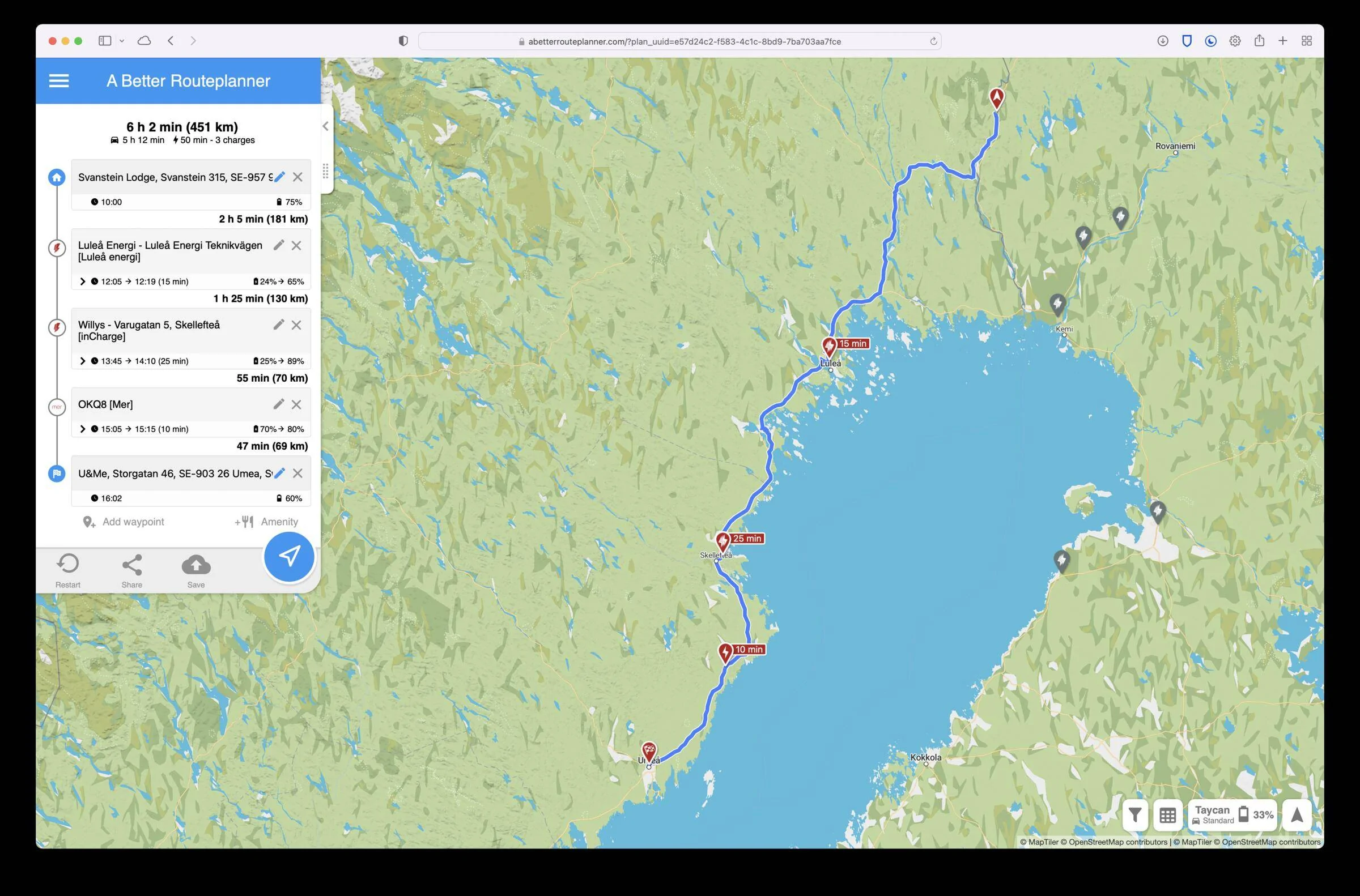Click the start position marker on map
Image resolution: width=1360 pixels, height=896 pixels.
pos(996,99)
